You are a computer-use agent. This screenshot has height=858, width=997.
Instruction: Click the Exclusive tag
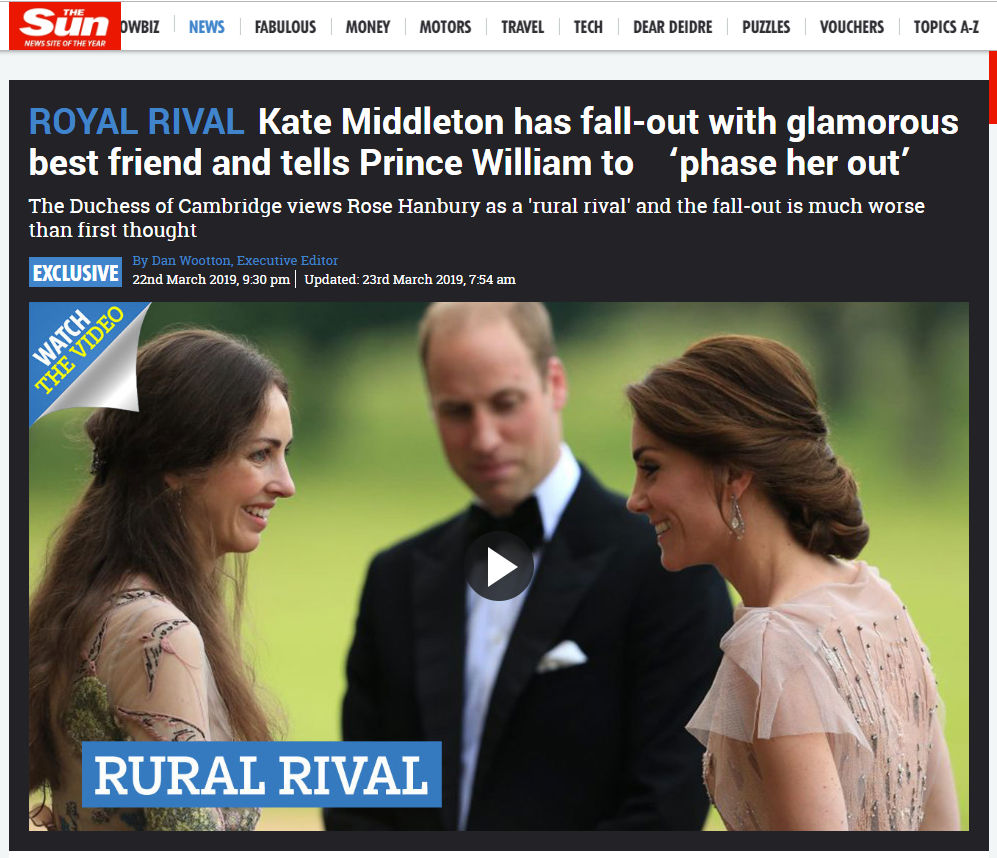pos(76,272)
